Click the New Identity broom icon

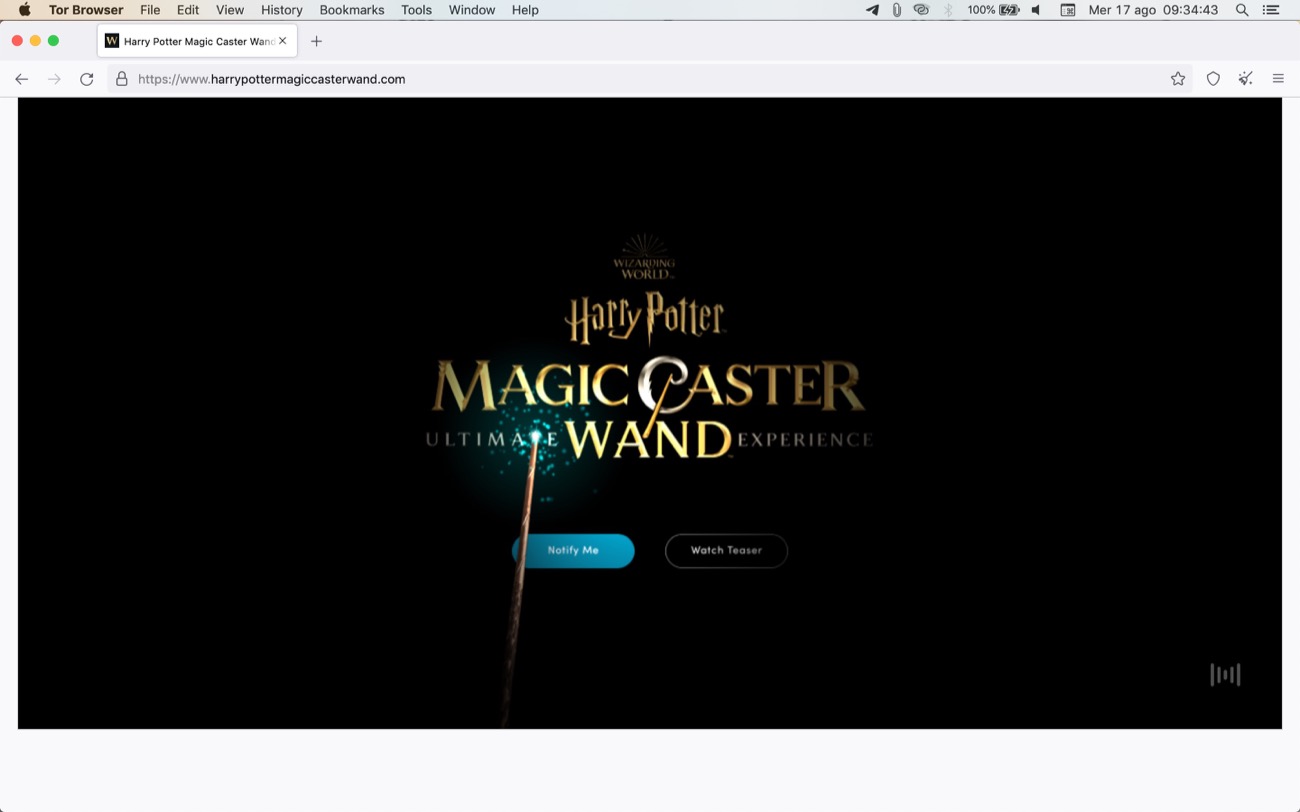(x=1245, y=79)
